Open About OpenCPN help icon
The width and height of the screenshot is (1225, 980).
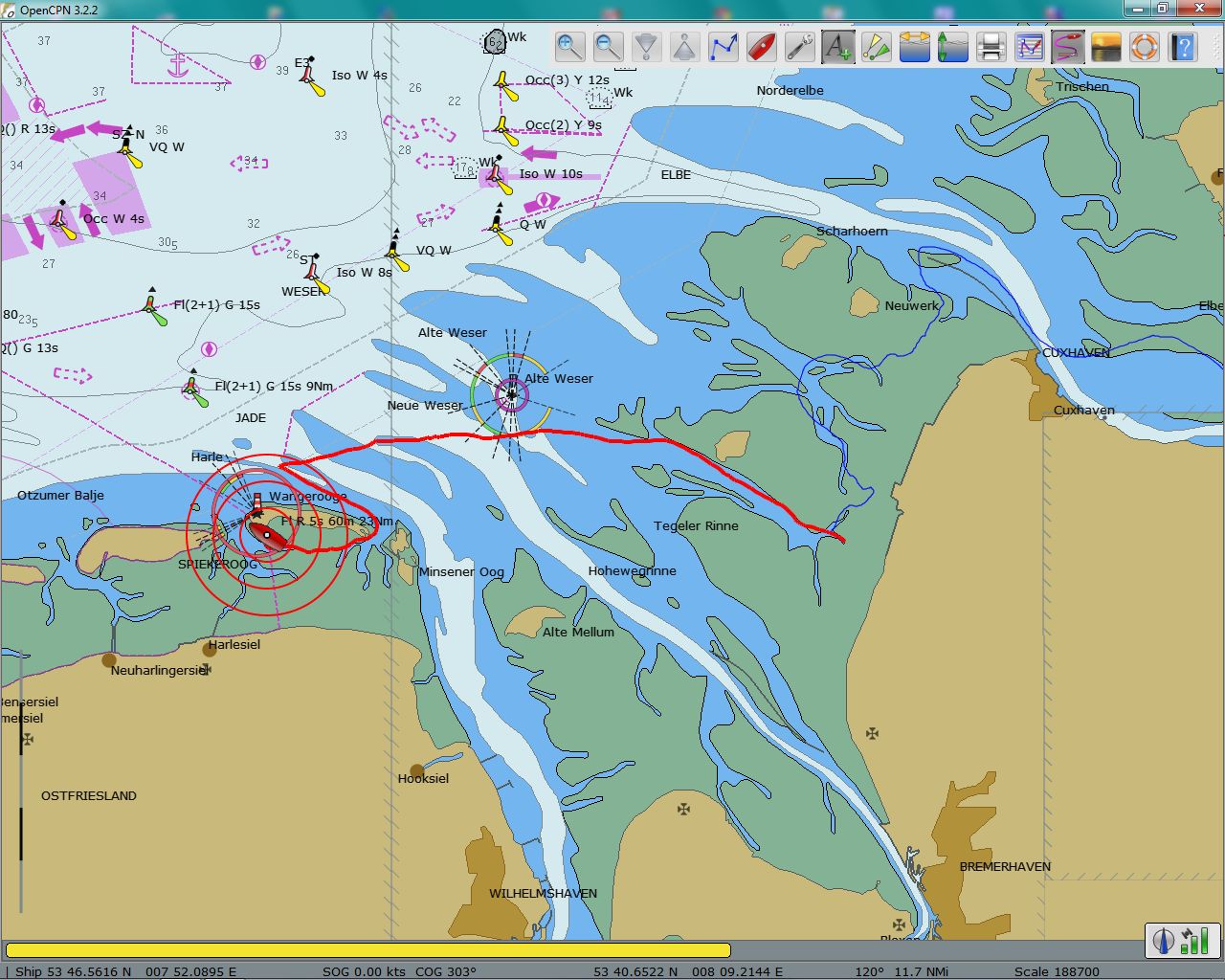(x=1183, y=46)
